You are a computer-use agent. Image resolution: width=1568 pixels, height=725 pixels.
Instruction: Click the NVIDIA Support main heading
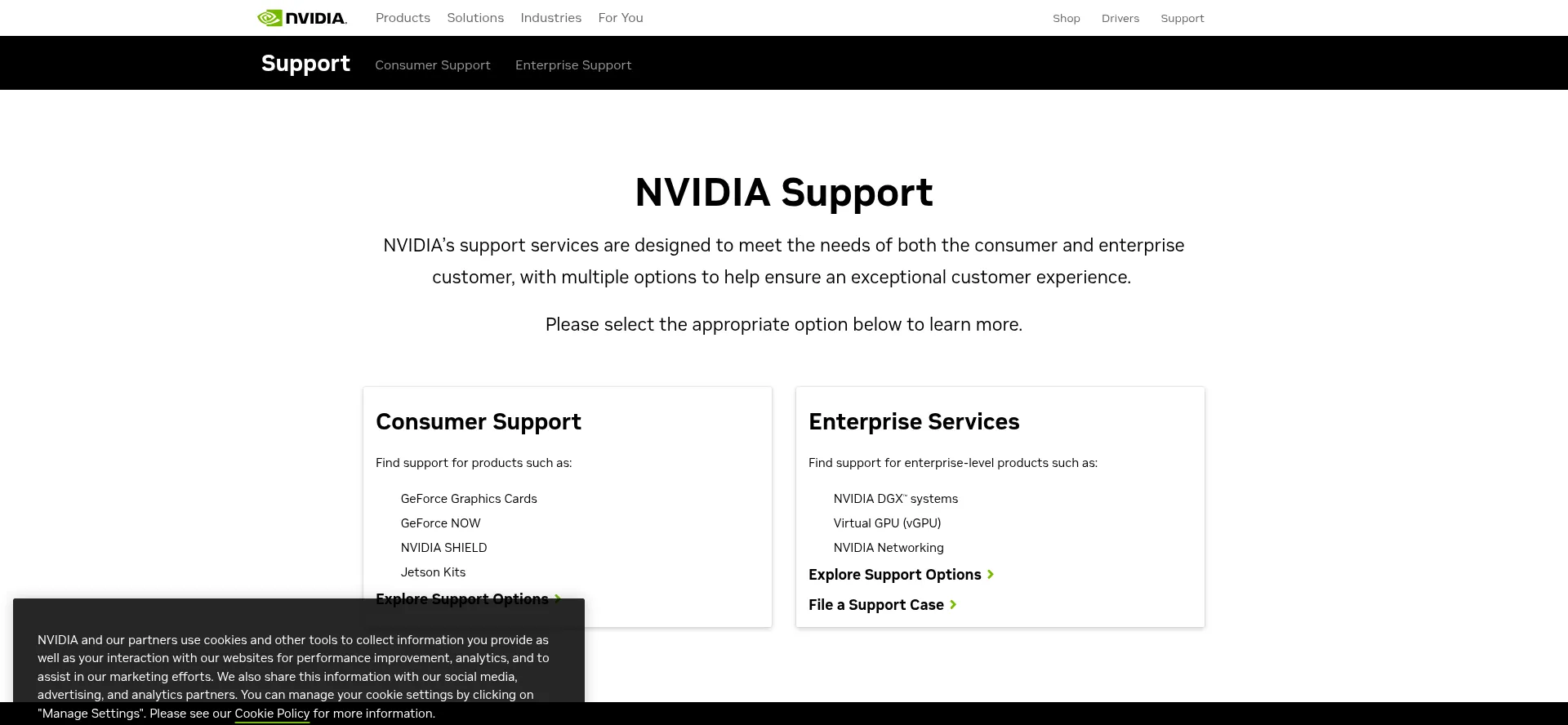click(784, 193)
